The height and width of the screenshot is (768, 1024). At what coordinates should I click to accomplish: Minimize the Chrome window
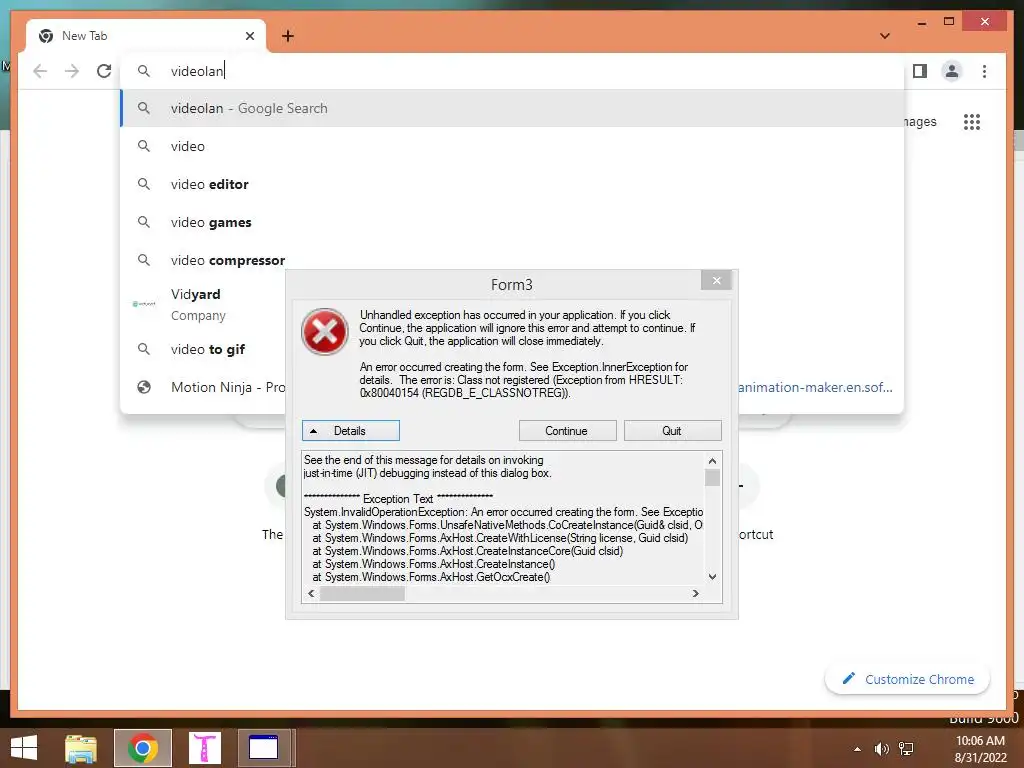[921, 22]
